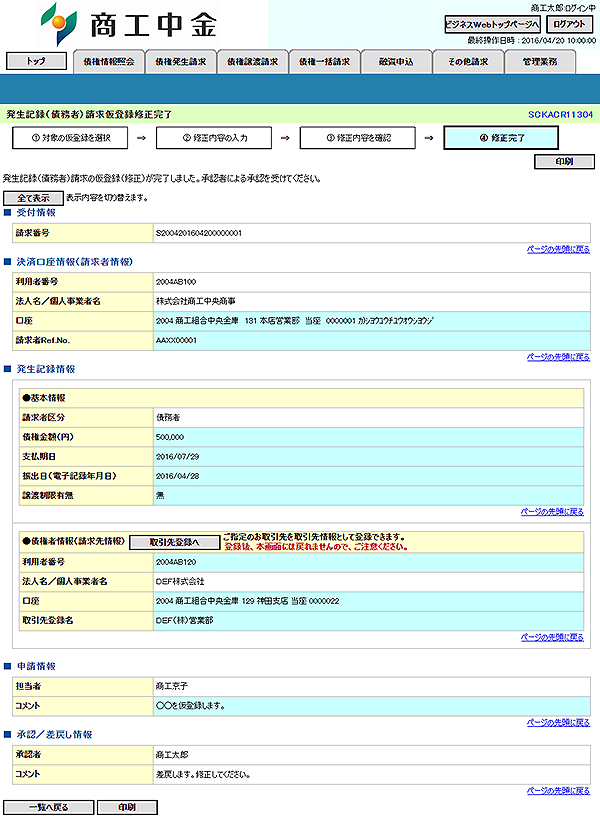Switch to the 債権発生請求 tab
The image size is (600, 823).
pos(181,62)
